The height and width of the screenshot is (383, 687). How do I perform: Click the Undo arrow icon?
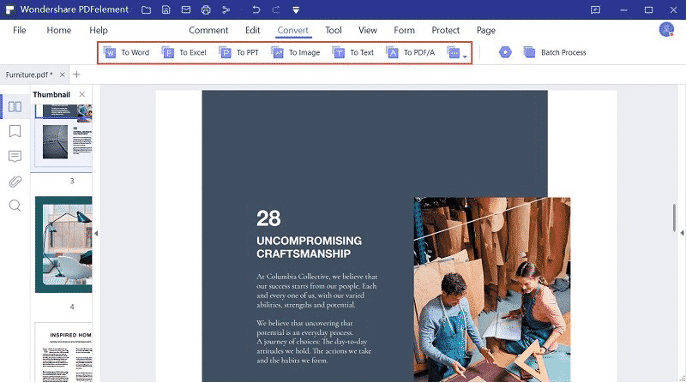click(256, 10)
